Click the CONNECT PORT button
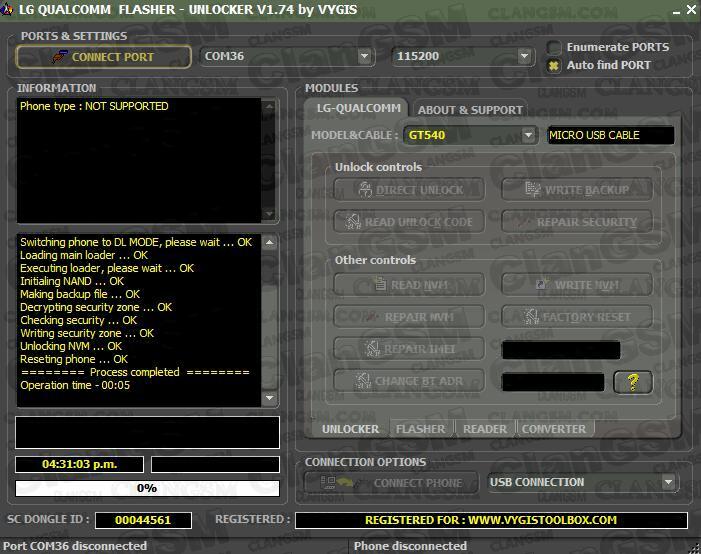Viewport: 701px width, 554px height. click(104, 57)
